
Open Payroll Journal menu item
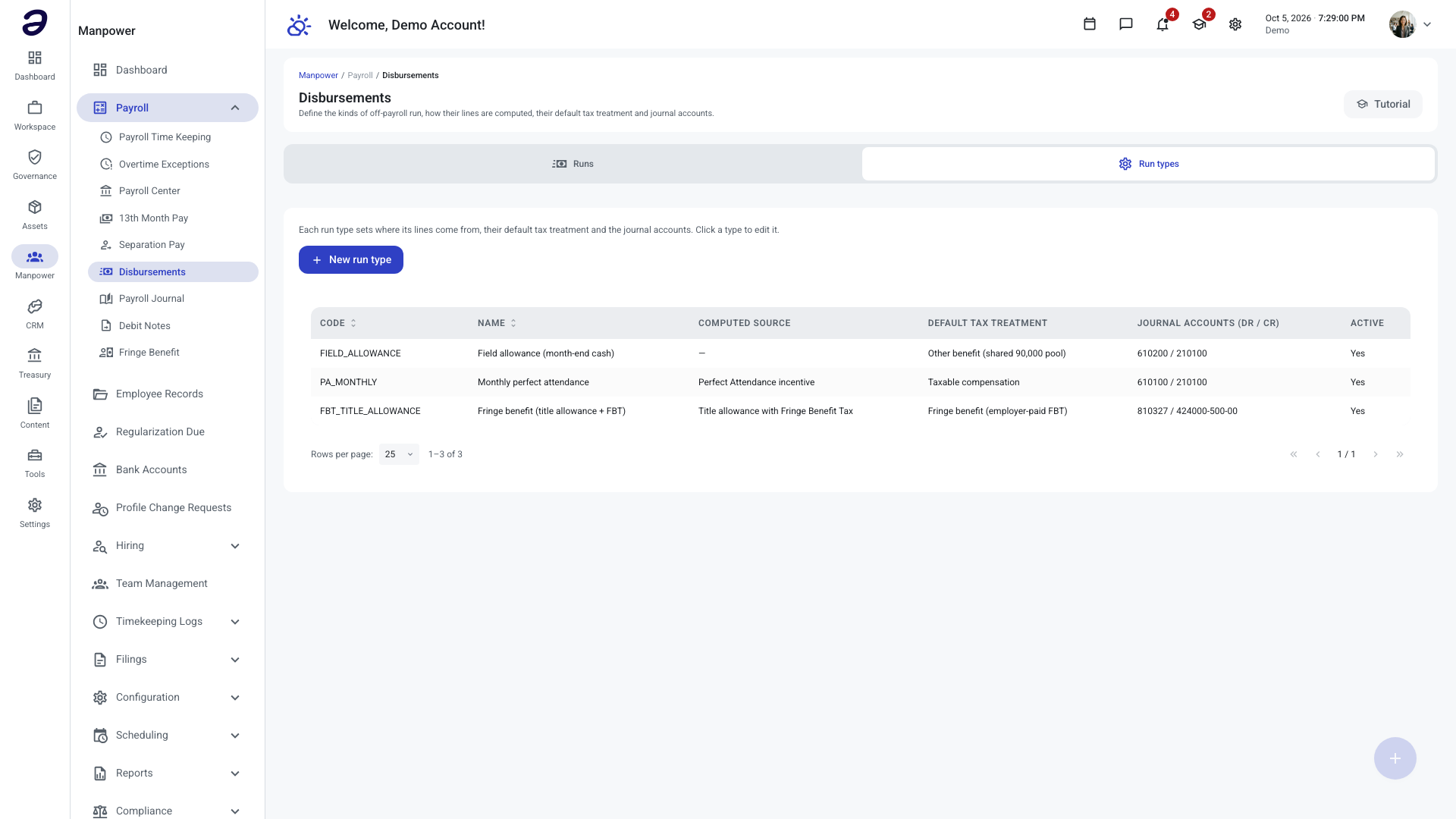(173, 299)
